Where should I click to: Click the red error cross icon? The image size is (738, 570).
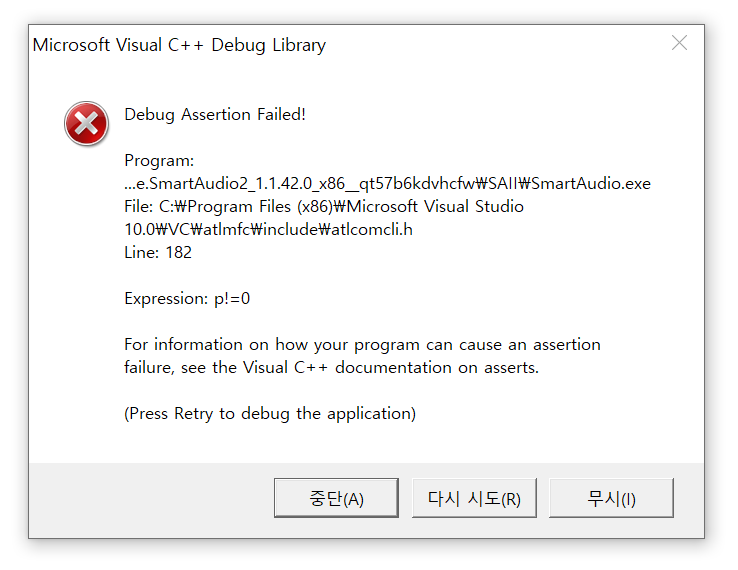pos(87,124)
